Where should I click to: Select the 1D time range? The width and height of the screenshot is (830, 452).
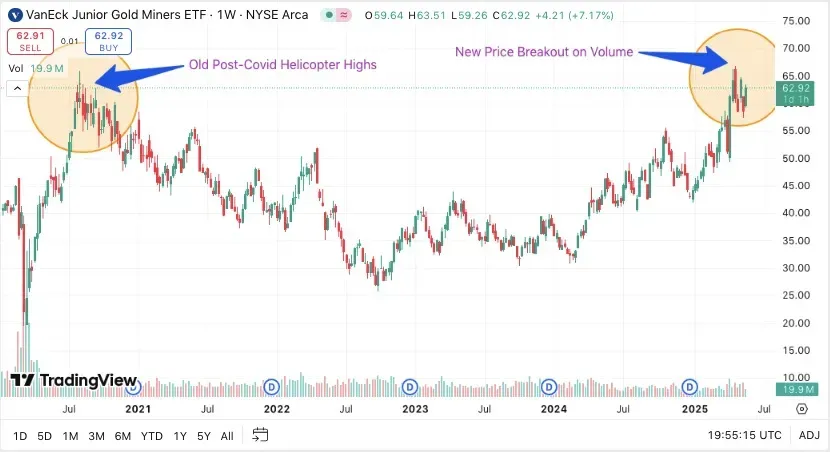tap(20, 436)
